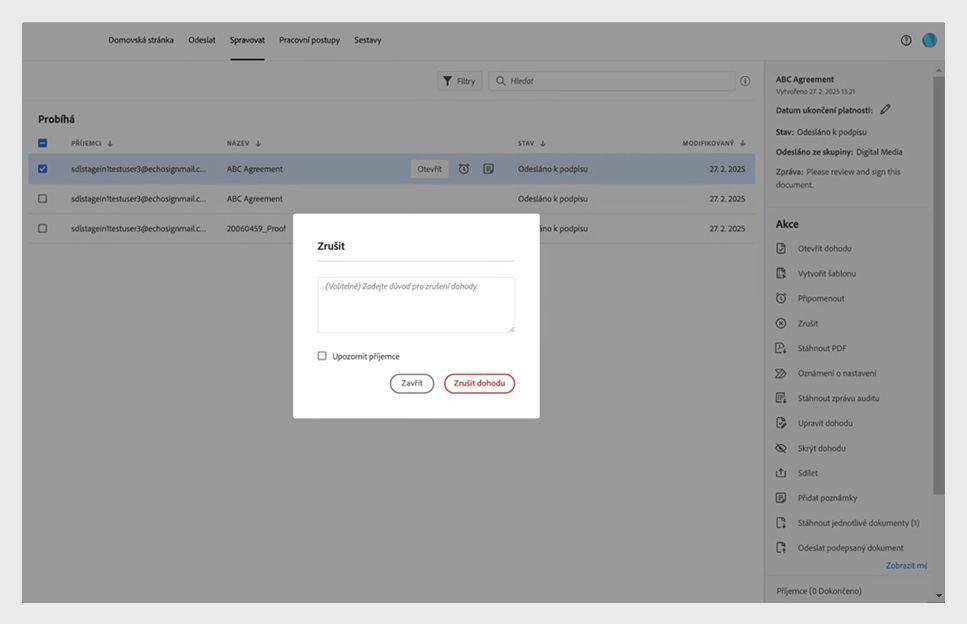Click the 20060459_Proof agreement name
Image resolution: width=967 pixels, height=624 pixels.
[x=256, y=228]
